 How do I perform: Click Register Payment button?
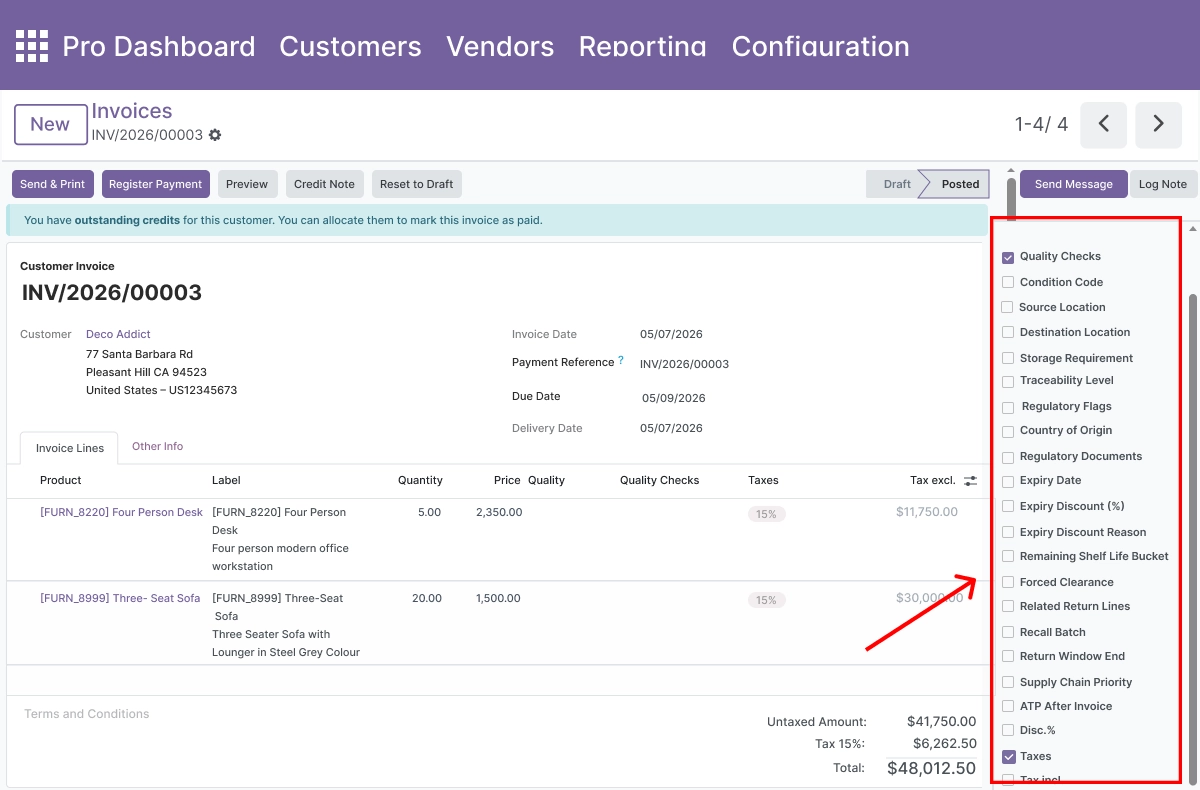click(156, 184)
